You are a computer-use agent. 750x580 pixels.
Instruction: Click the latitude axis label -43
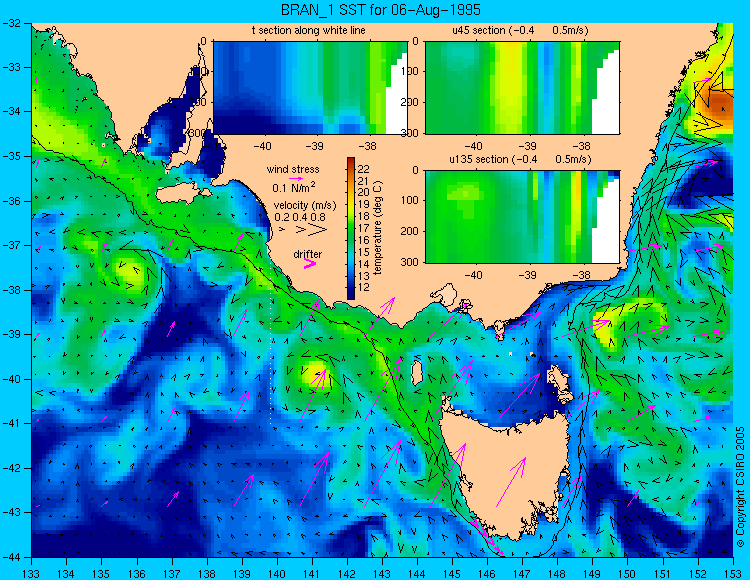[x=11, y=513]
